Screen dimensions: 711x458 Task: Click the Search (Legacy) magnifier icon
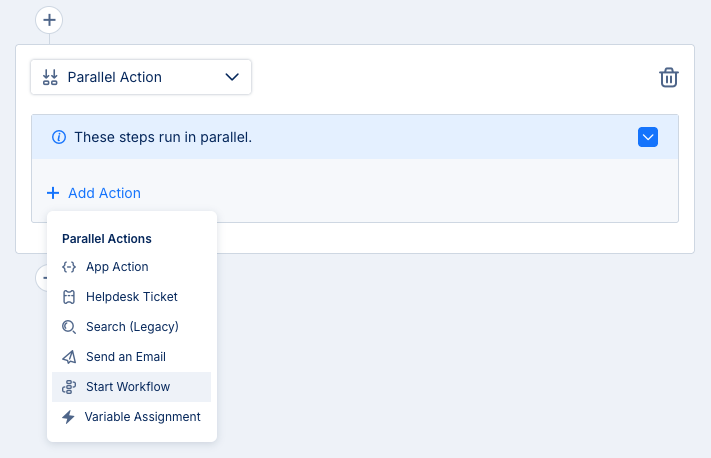[69, 327]
